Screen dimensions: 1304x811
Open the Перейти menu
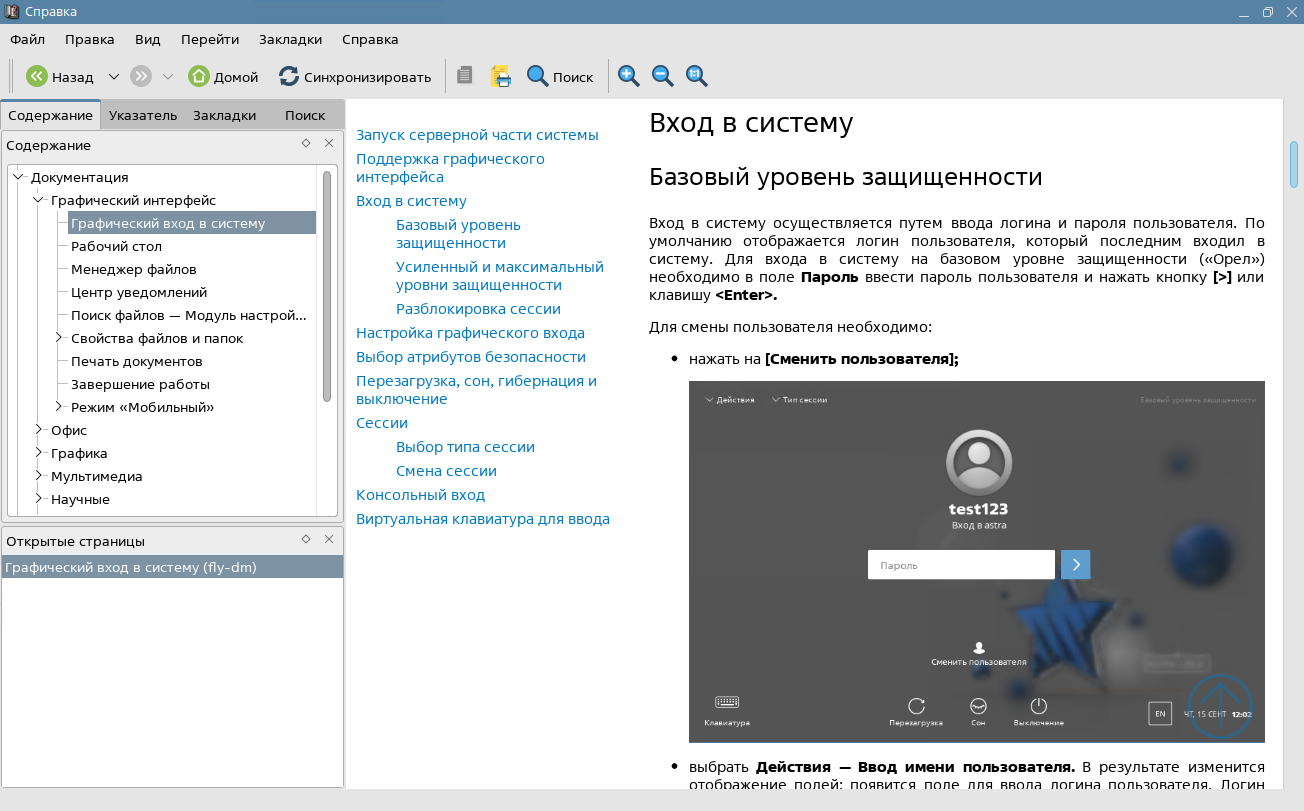pos(210,40)
